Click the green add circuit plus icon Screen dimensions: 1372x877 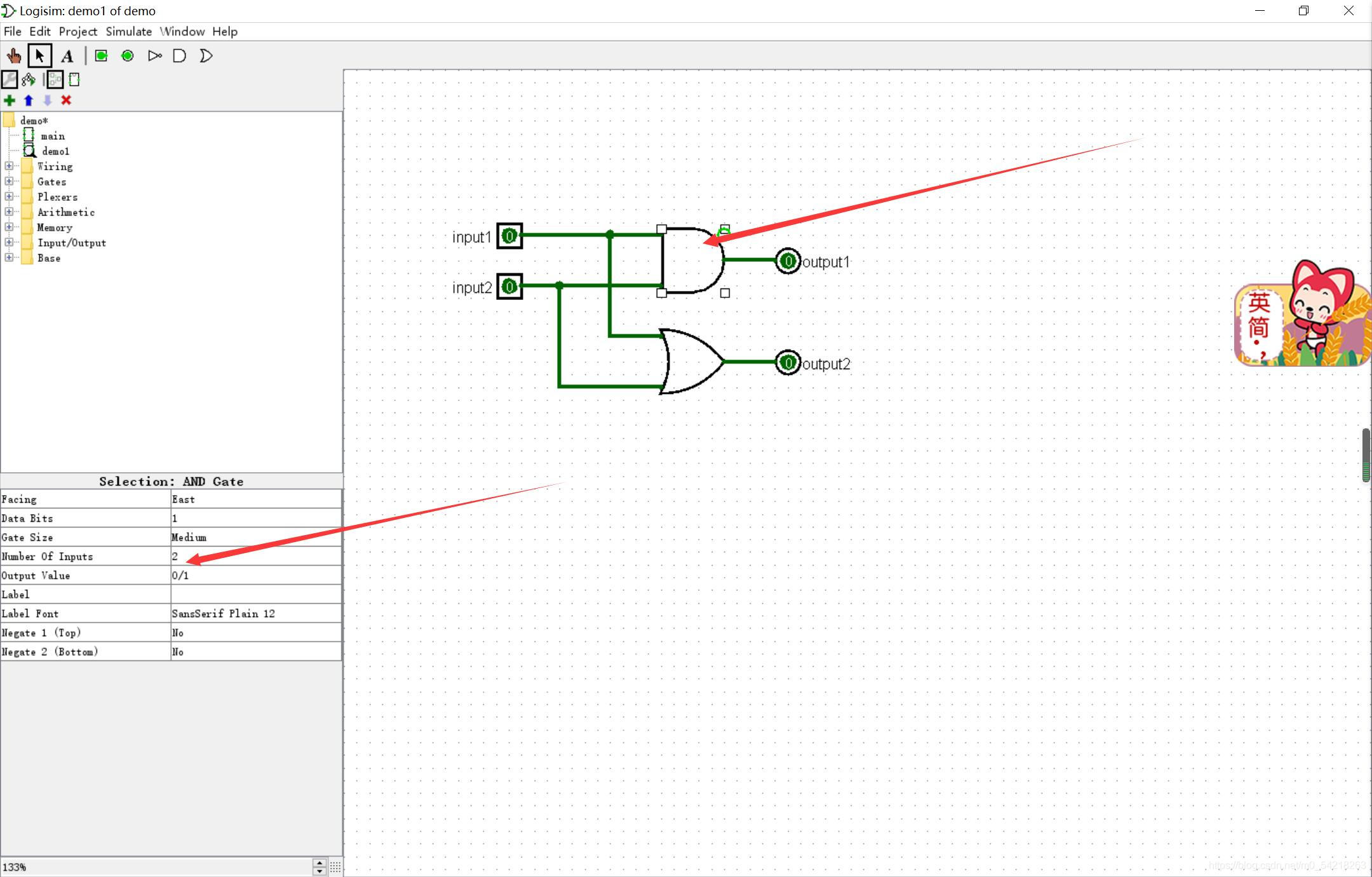point(10,100)
